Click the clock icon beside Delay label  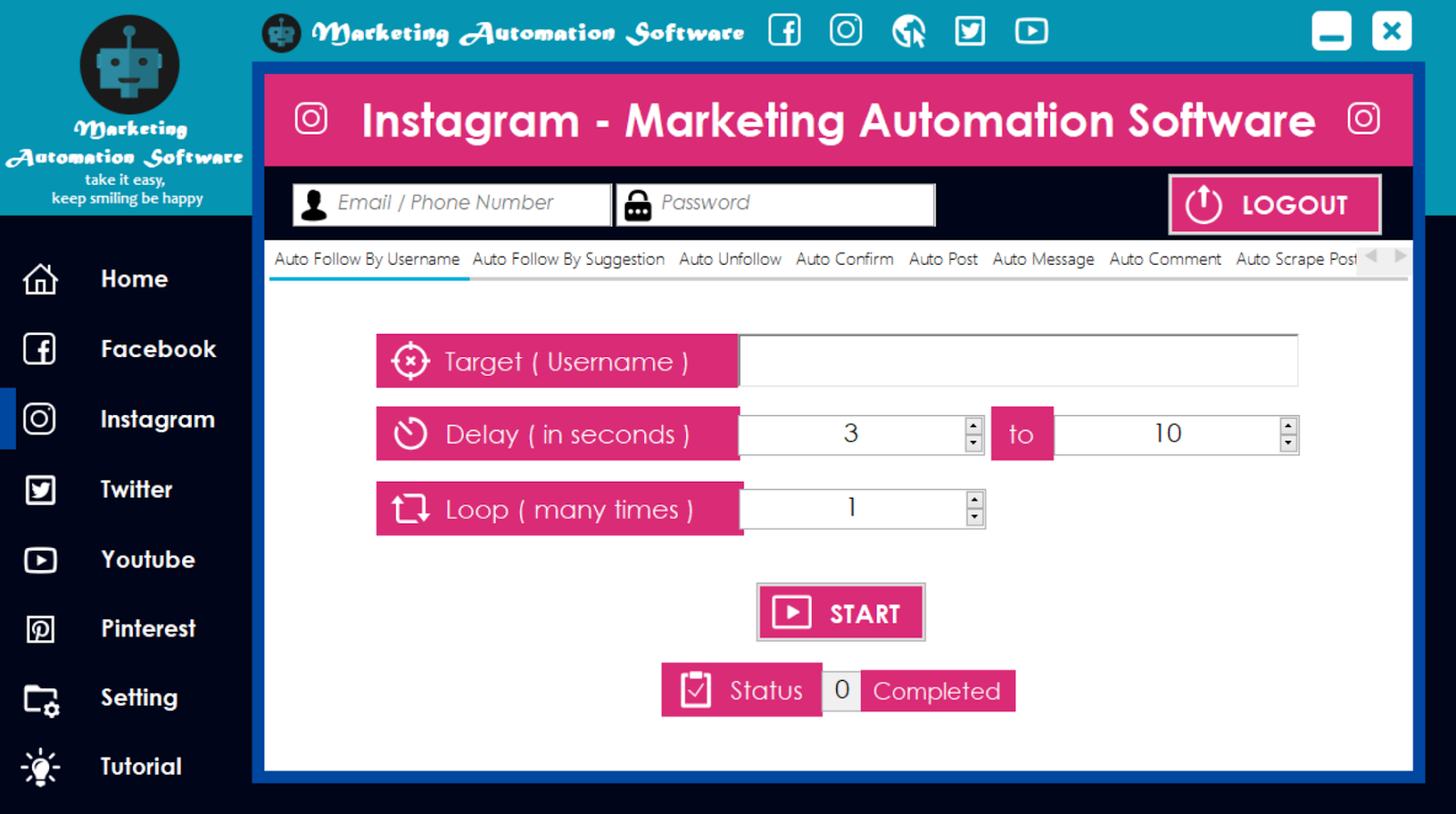point(410,434)
